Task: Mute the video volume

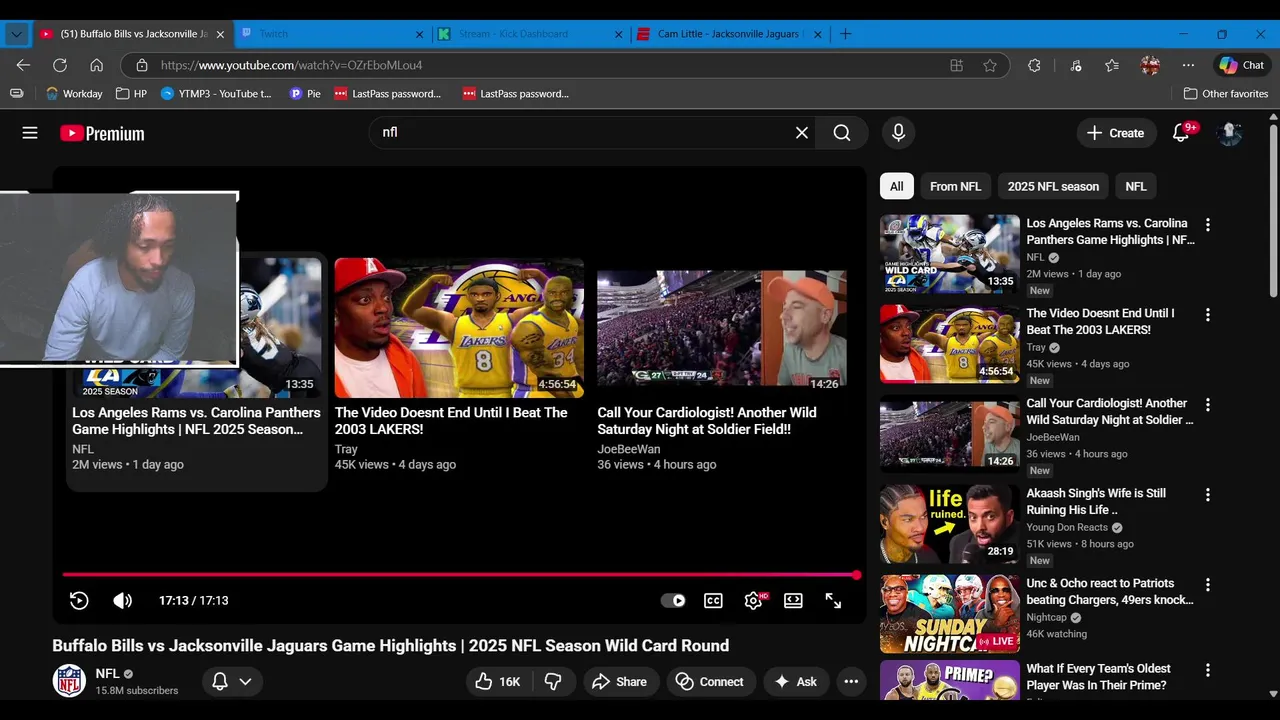Action: click(122, 601)
